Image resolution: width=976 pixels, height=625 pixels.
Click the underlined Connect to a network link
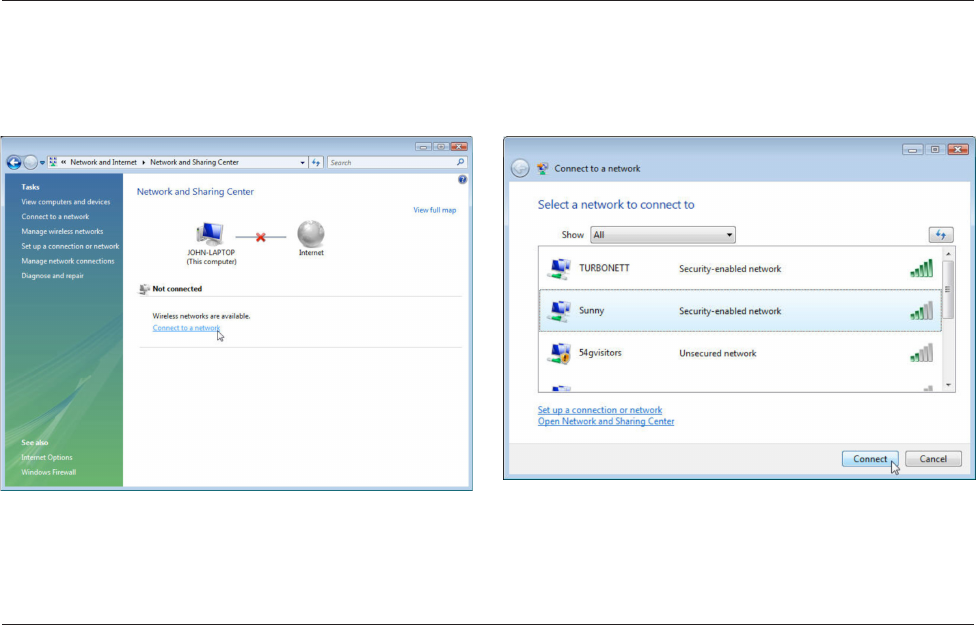click(186, 328)
